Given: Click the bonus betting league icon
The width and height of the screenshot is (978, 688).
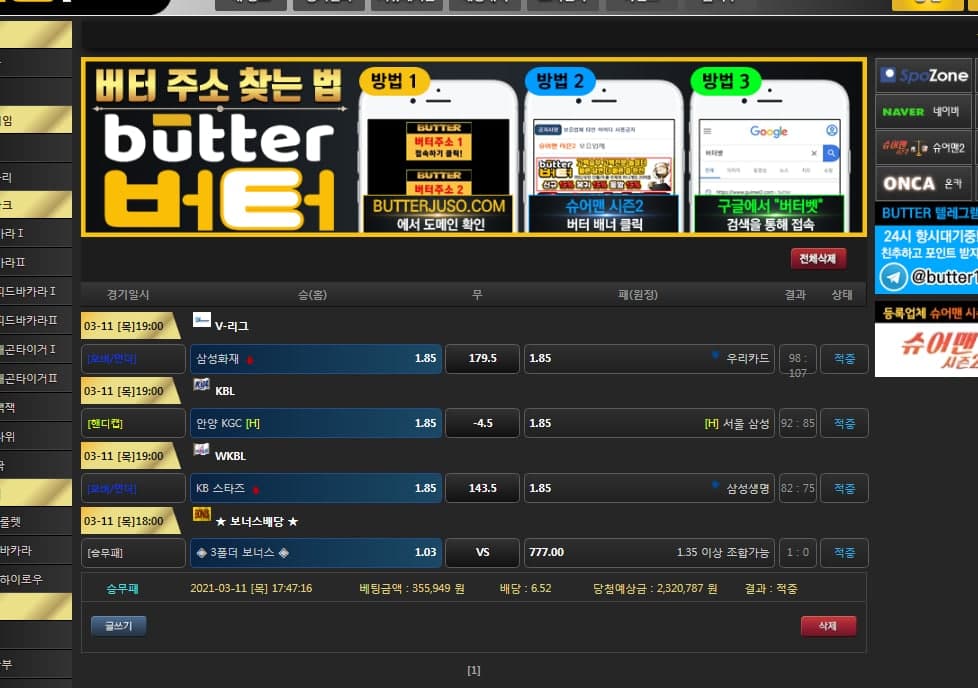Looking at the screenshot, I should [x=201, y=516].
